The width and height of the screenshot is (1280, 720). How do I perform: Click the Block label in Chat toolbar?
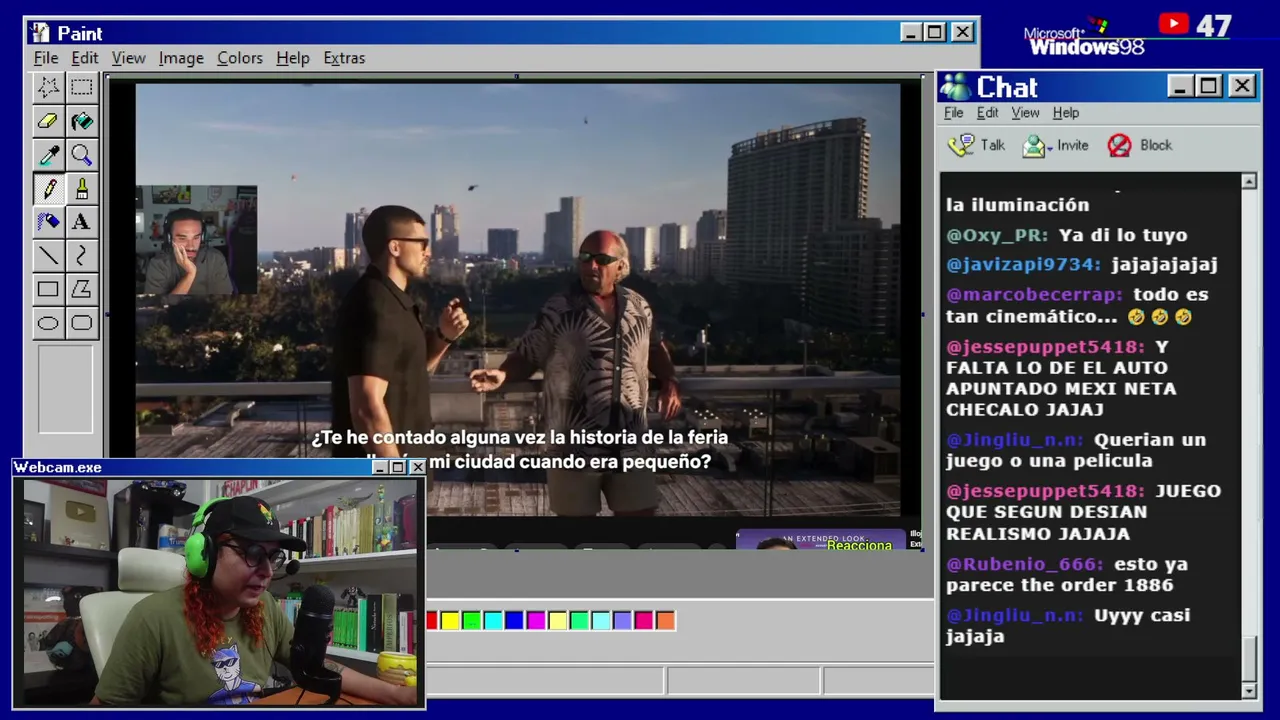(1156, 145)
